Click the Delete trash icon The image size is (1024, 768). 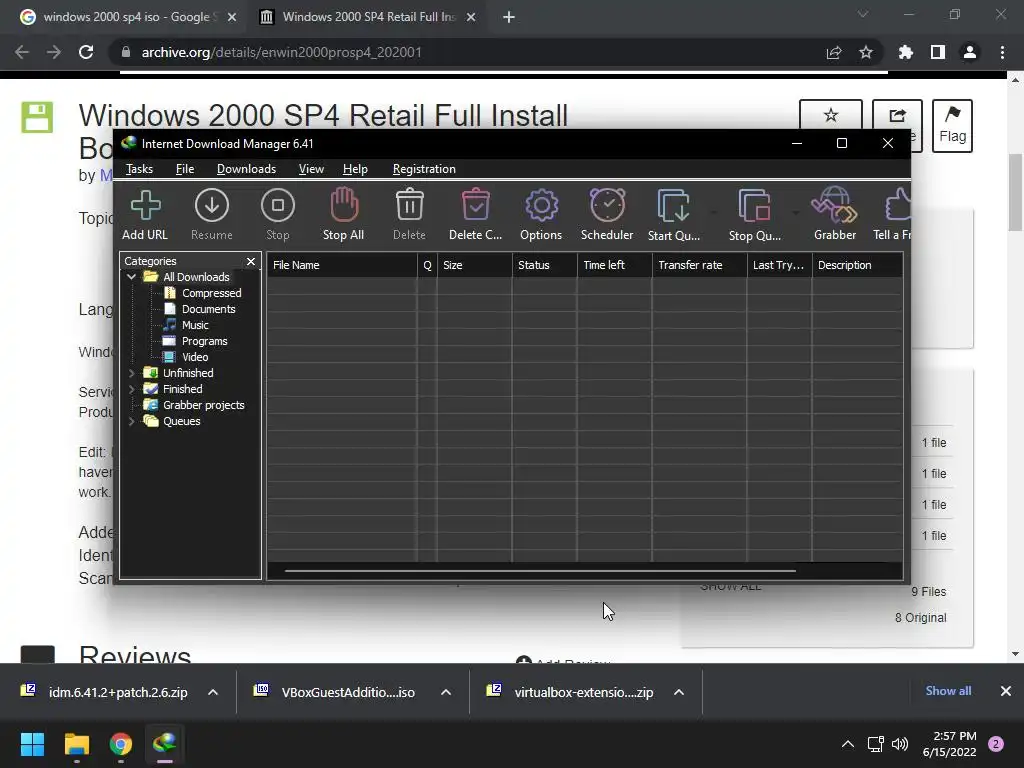[x=409, y=214]
